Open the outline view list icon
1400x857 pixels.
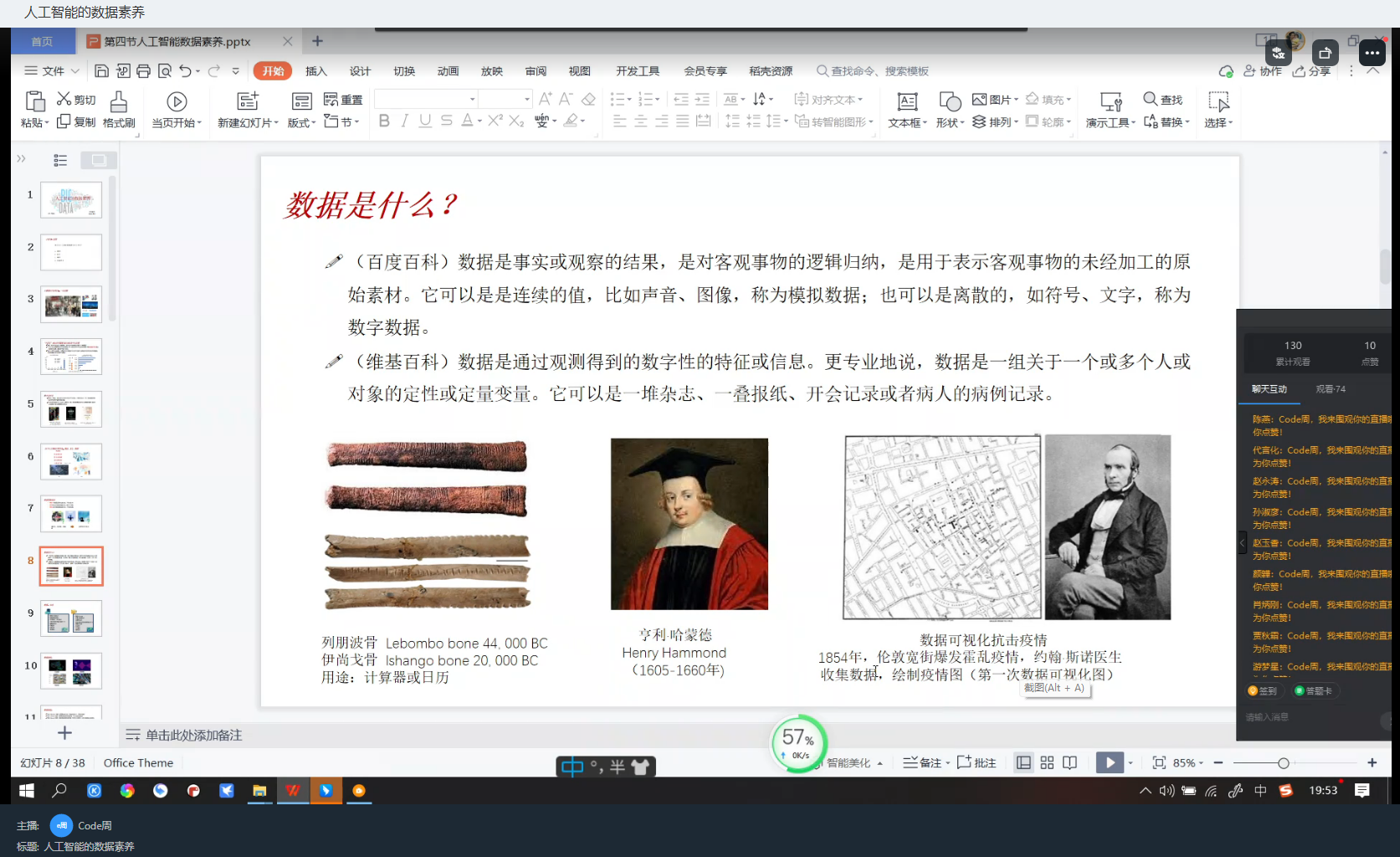pyautogui.click(x=60, y=160)
